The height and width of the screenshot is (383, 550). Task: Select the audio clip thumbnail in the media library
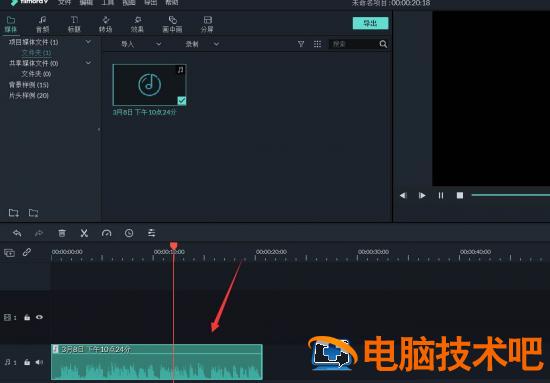149,85
